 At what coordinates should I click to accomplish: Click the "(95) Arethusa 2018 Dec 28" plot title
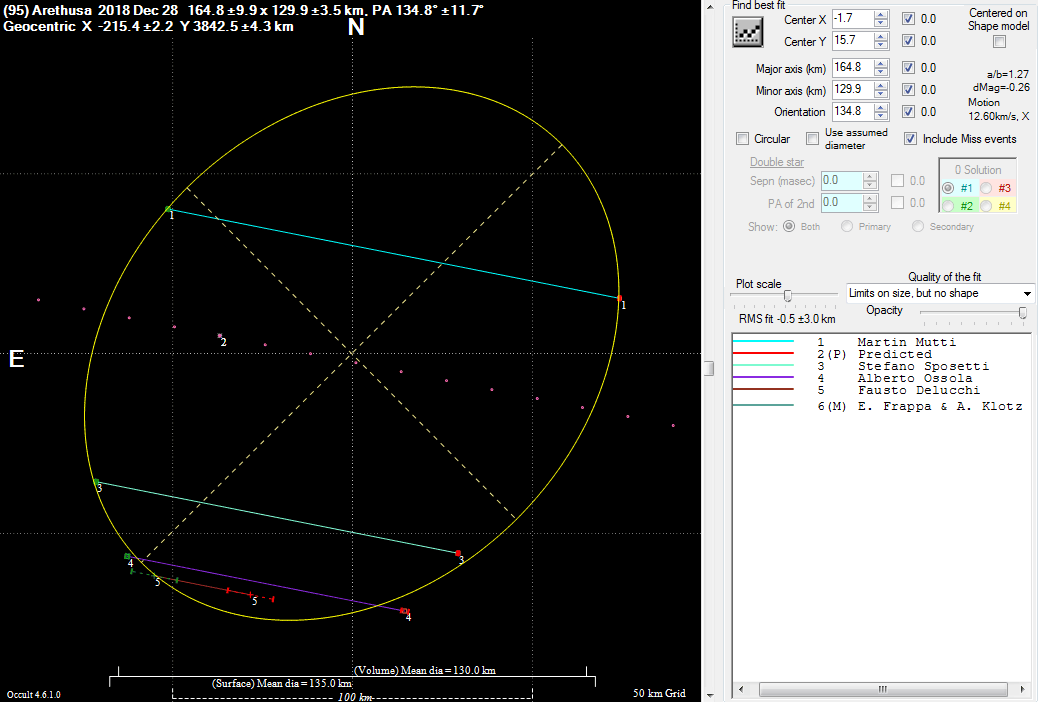tap(91, 10)
